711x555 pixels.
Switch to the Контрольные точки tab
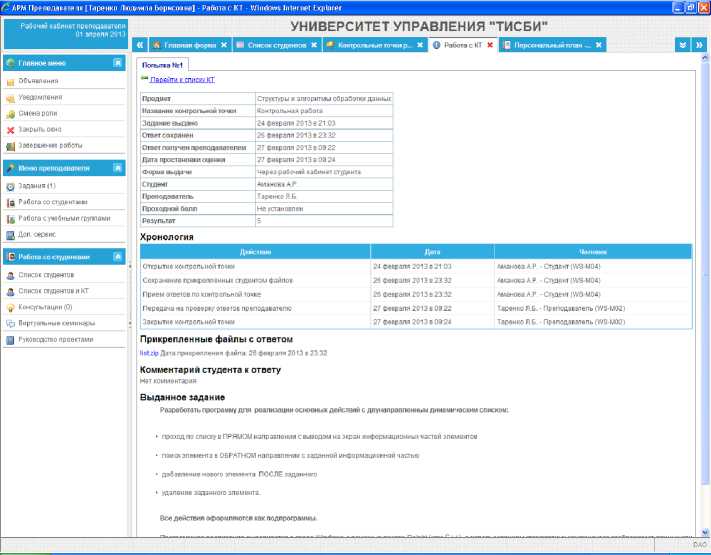coord(375,45)
